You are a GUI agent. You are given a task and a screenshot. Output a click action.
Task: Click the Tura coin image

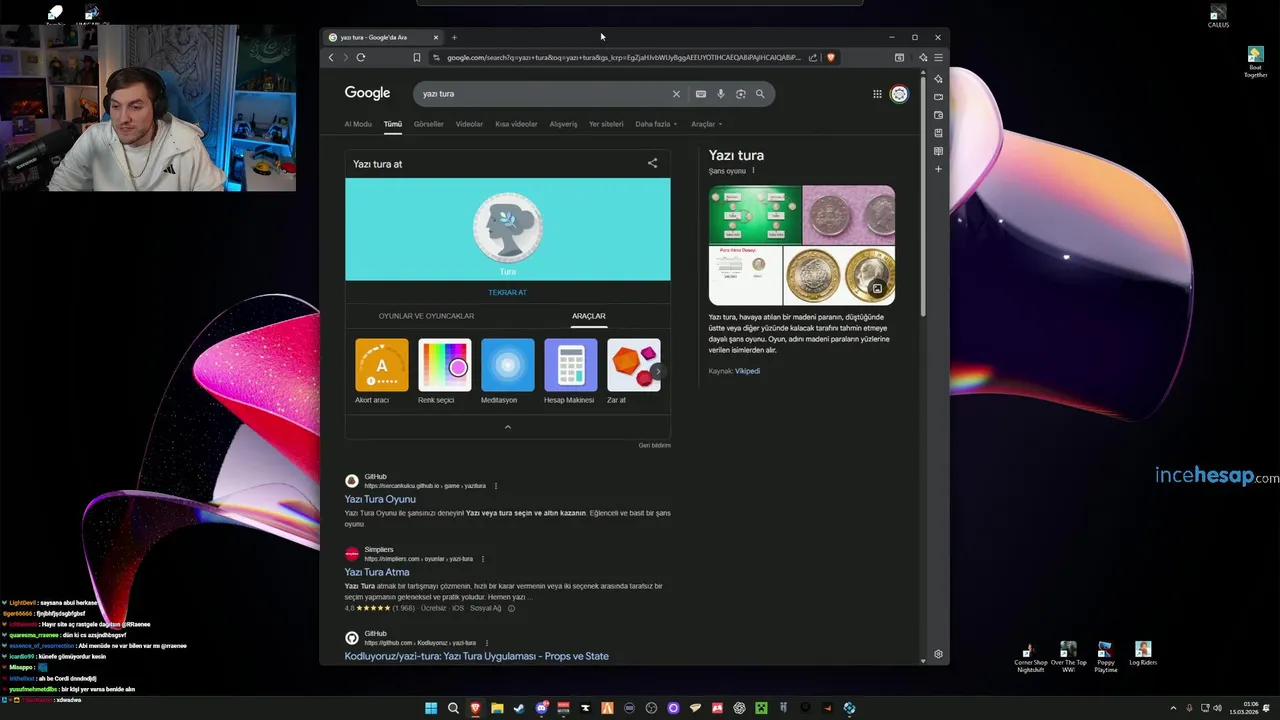coord(508,227)
